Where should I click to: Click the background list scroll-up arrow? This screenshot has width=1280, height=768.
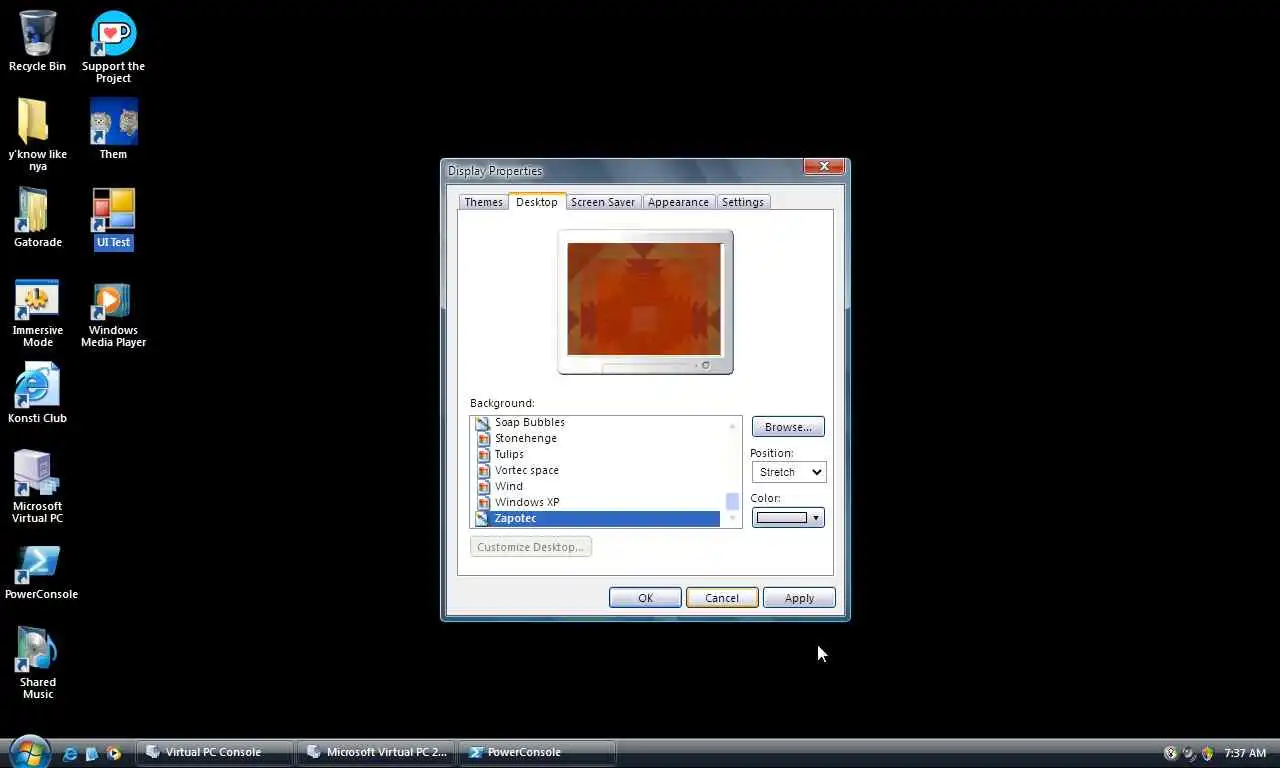[733, 425]
